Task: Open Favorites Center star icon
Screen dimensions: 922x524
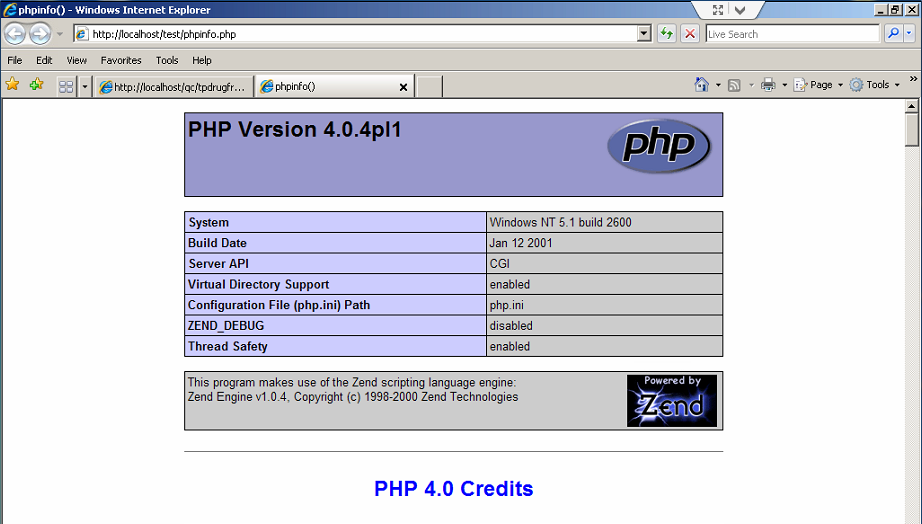Action: (x=12, y=85)
